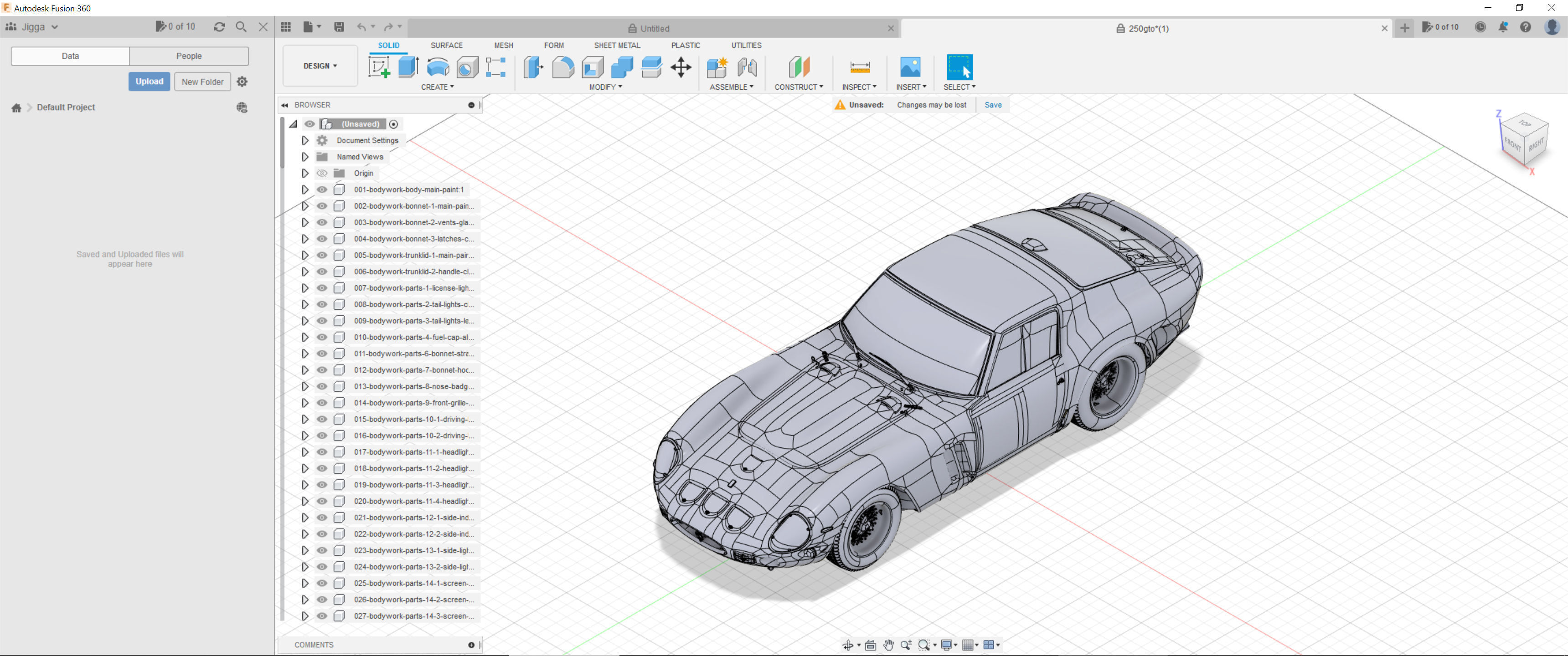
Task: Click the Select tool icon
Action: tap(959, 67)
